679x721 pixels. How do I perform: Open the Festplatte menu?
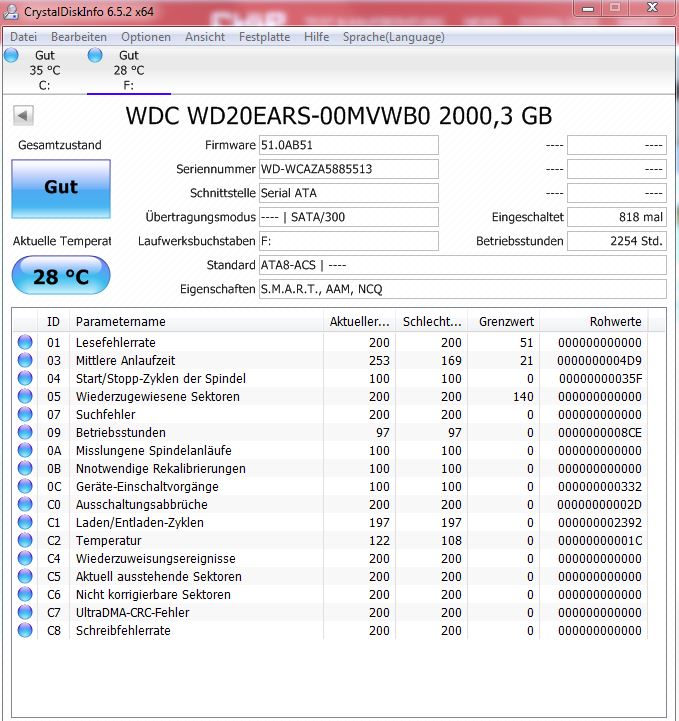[264, 37]
